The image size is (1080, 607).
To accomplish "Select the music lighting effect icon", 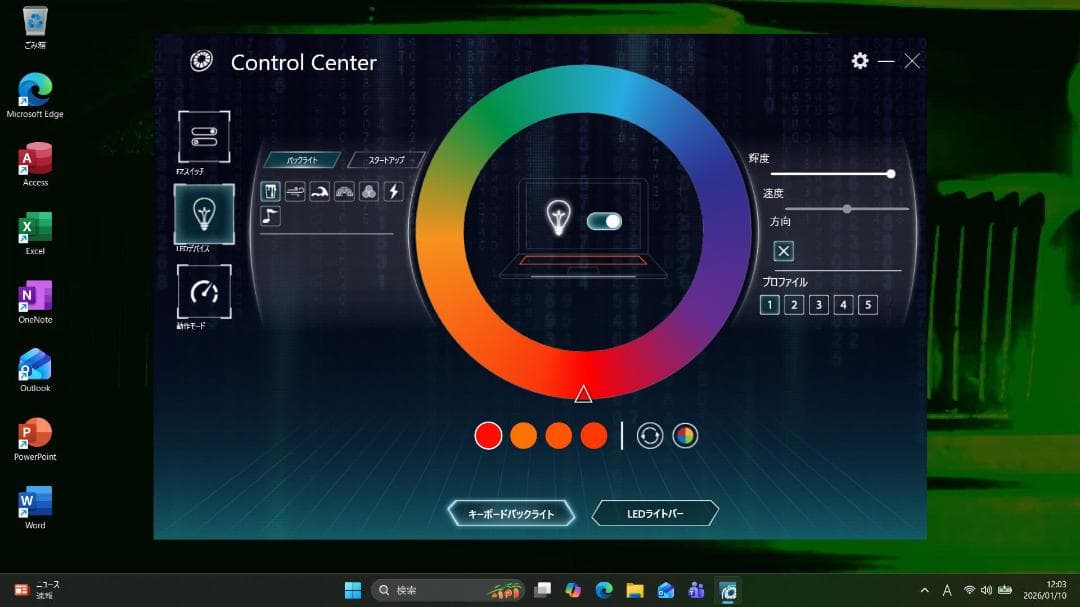I will click(270, 215).
